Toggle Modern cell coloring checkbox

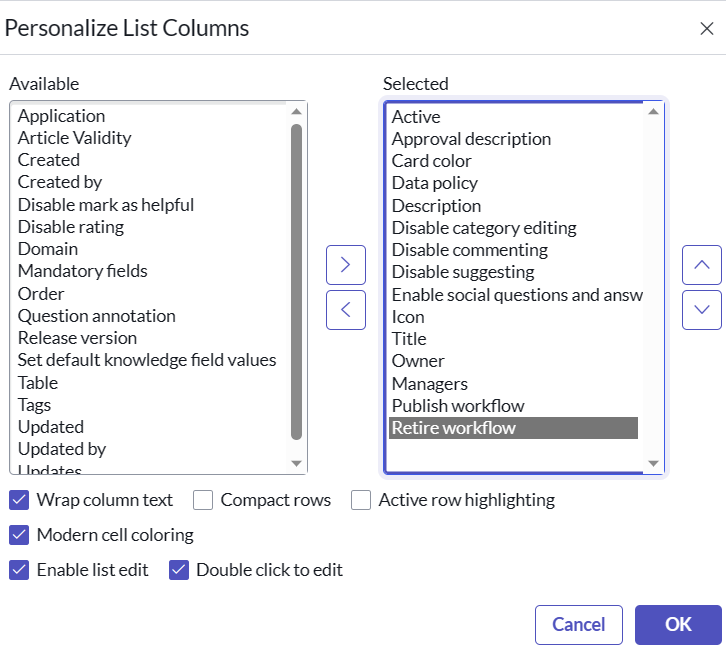[19, 535]
